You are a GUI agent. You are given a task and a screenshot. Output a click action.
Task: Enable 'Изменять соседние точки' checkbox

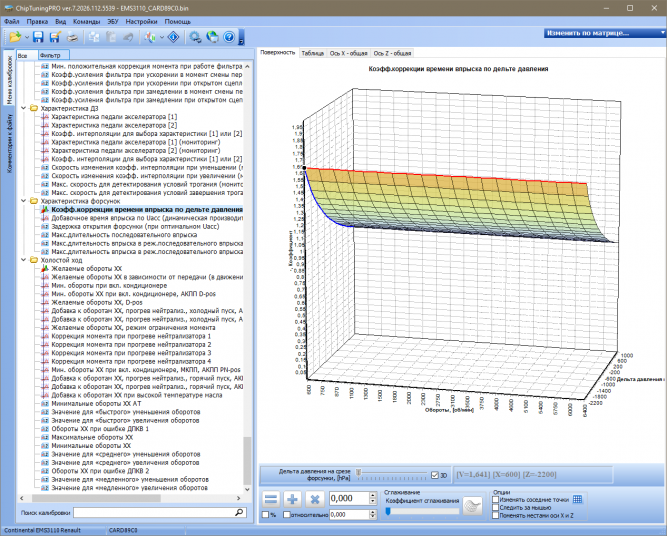[x=496, y=500]
